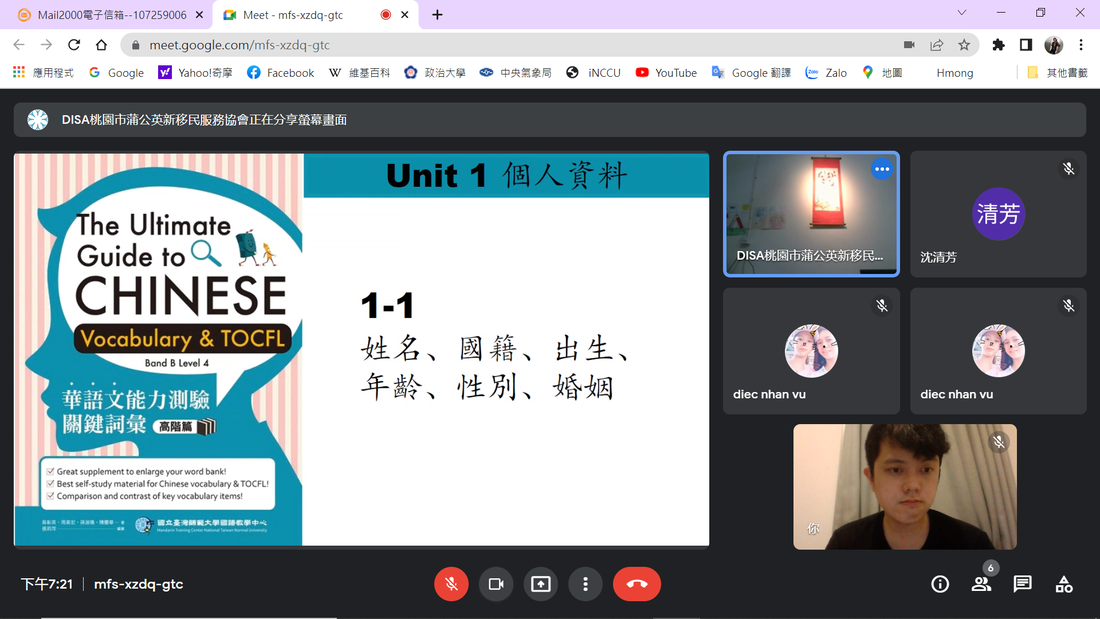Close the Meet tab
The image size is (1100, 619).
pos(405,15)
